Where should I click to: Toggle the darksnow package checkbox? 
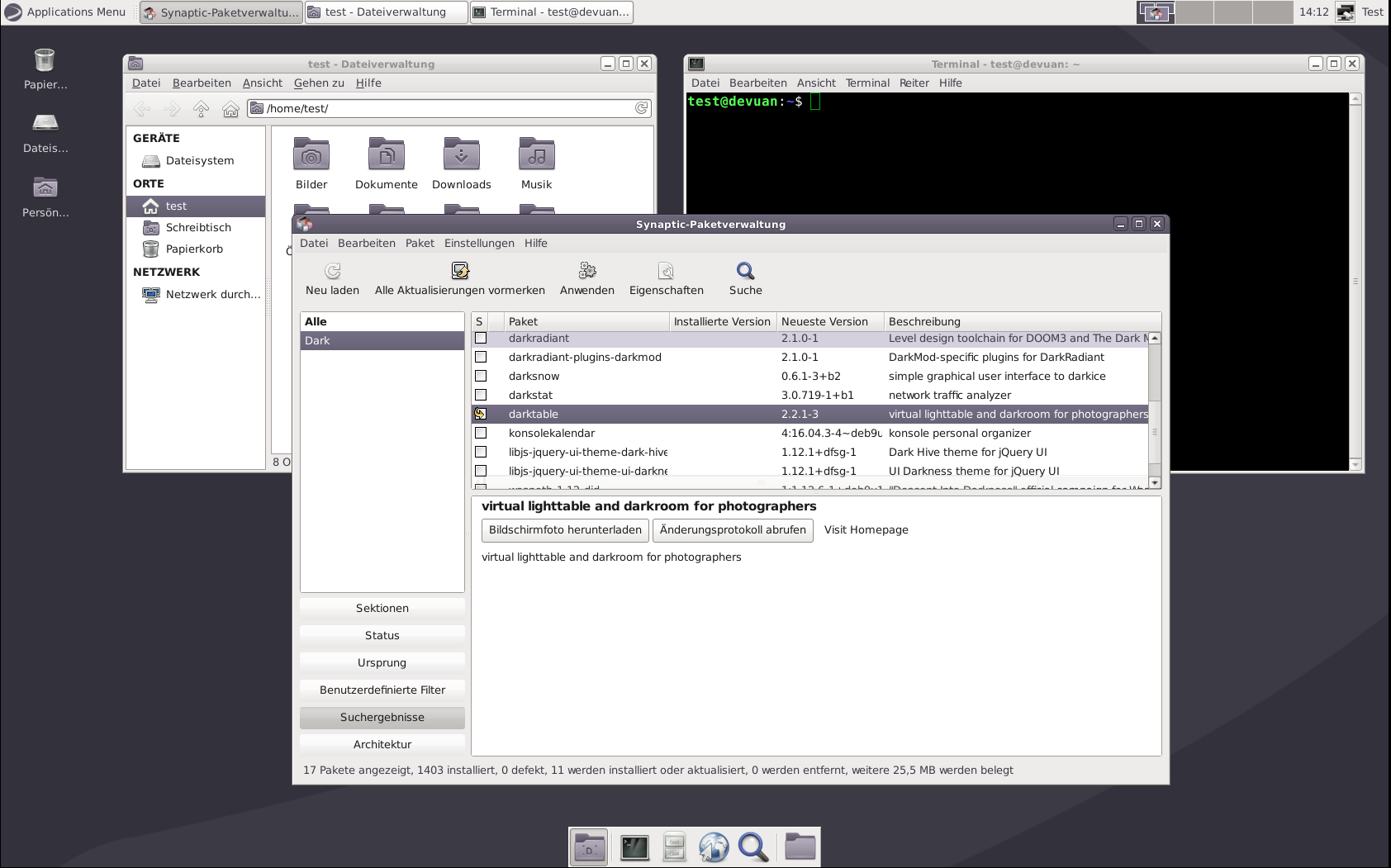tap(481, 377)
